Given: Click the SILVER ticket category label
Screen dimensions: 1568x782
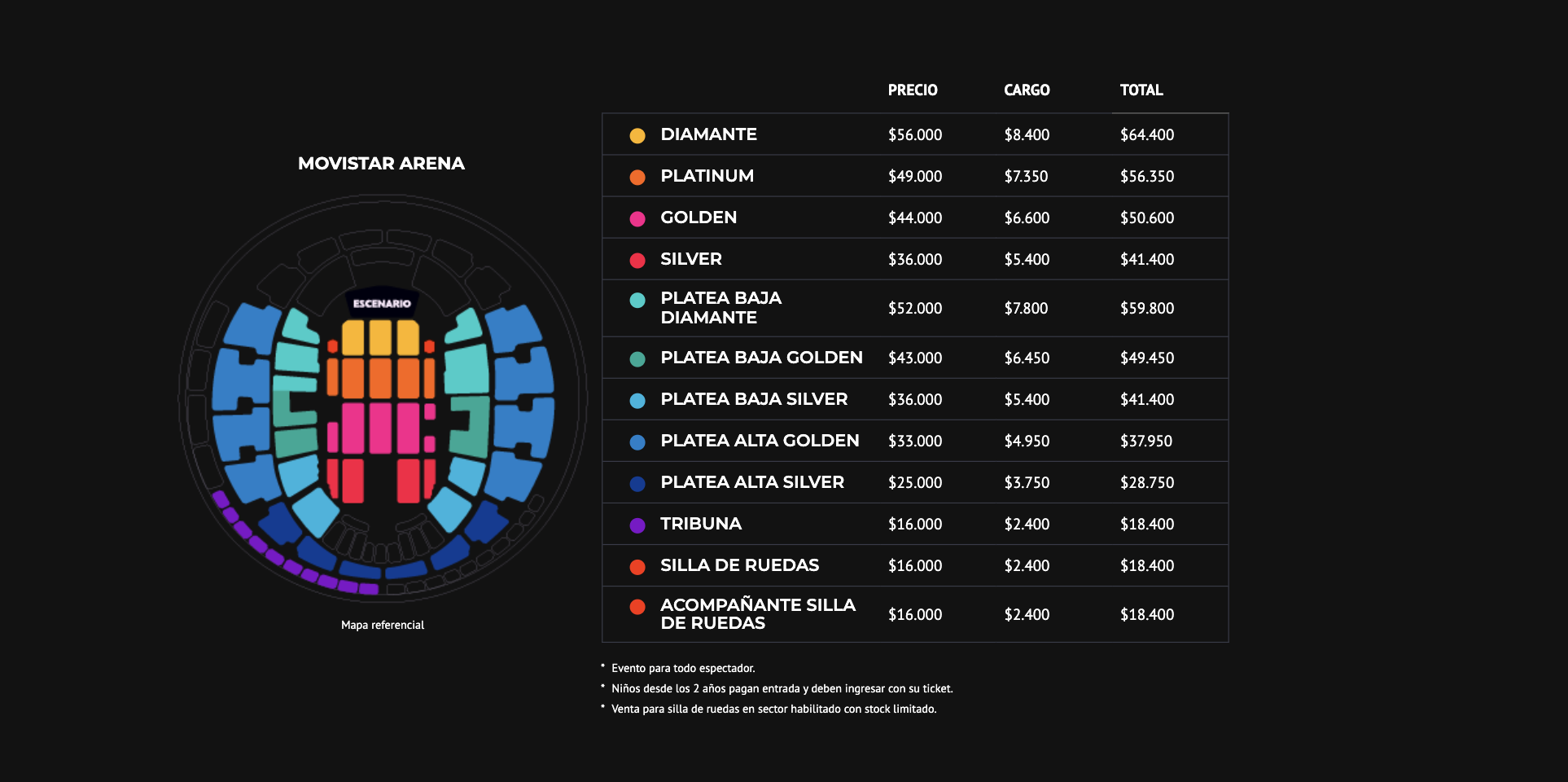Looking at the screenshot, I should click(690, 259).
